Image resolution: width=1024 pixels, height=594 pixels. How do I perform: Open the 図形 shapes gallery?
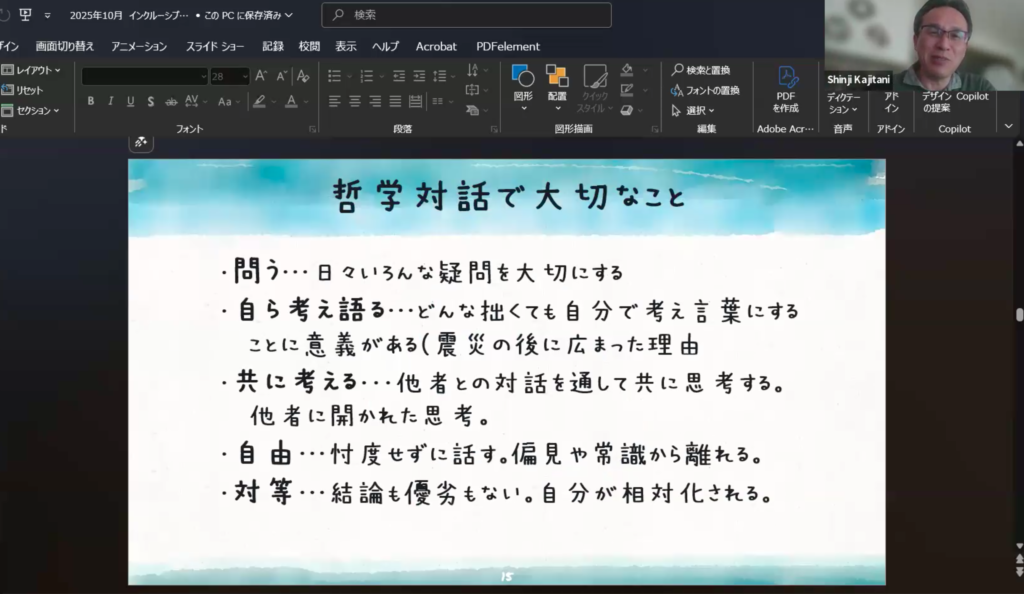[x=523, y=83]
